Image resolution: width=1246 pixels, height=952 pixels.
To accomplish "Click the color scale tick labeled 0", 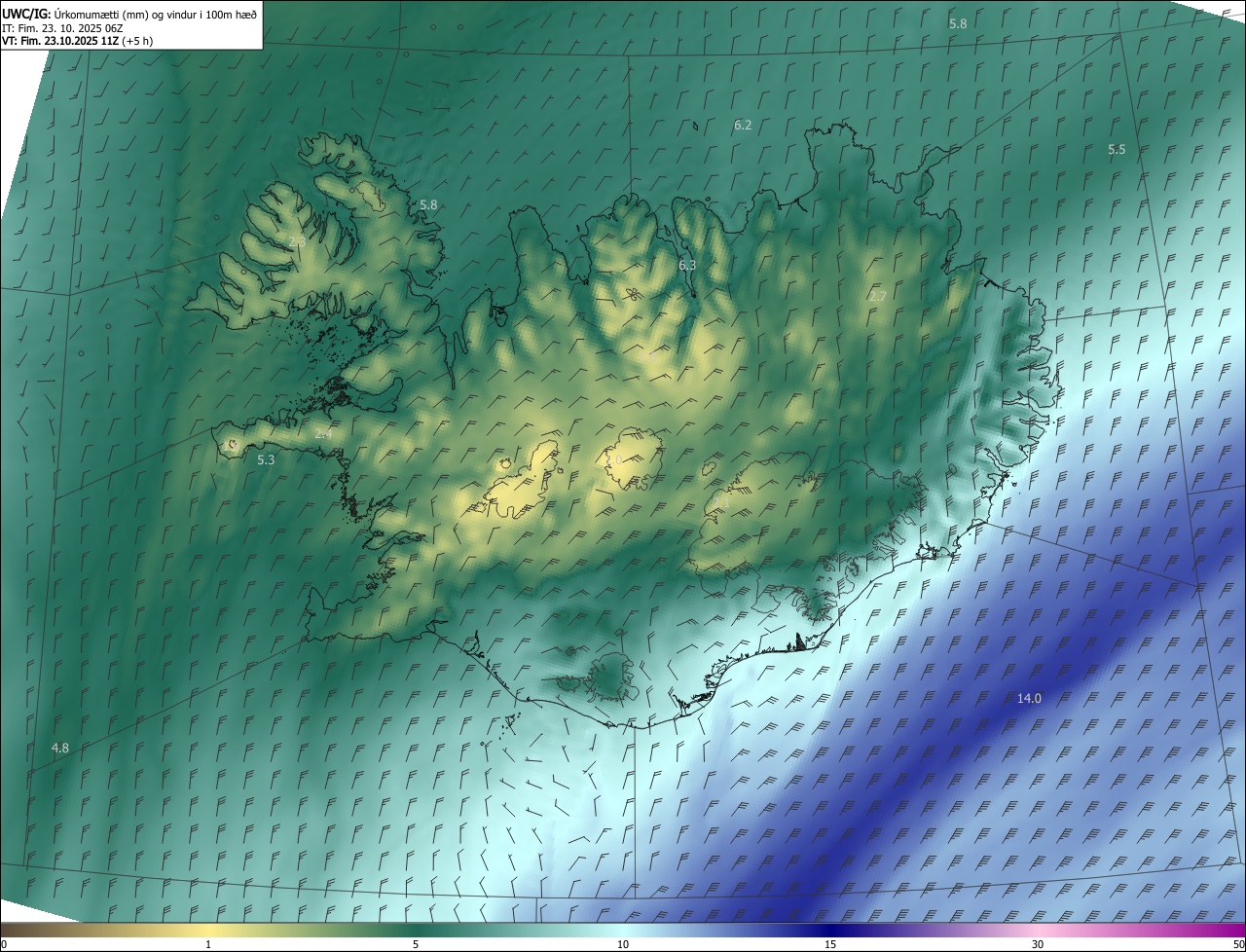I will [x=4, y=944].
